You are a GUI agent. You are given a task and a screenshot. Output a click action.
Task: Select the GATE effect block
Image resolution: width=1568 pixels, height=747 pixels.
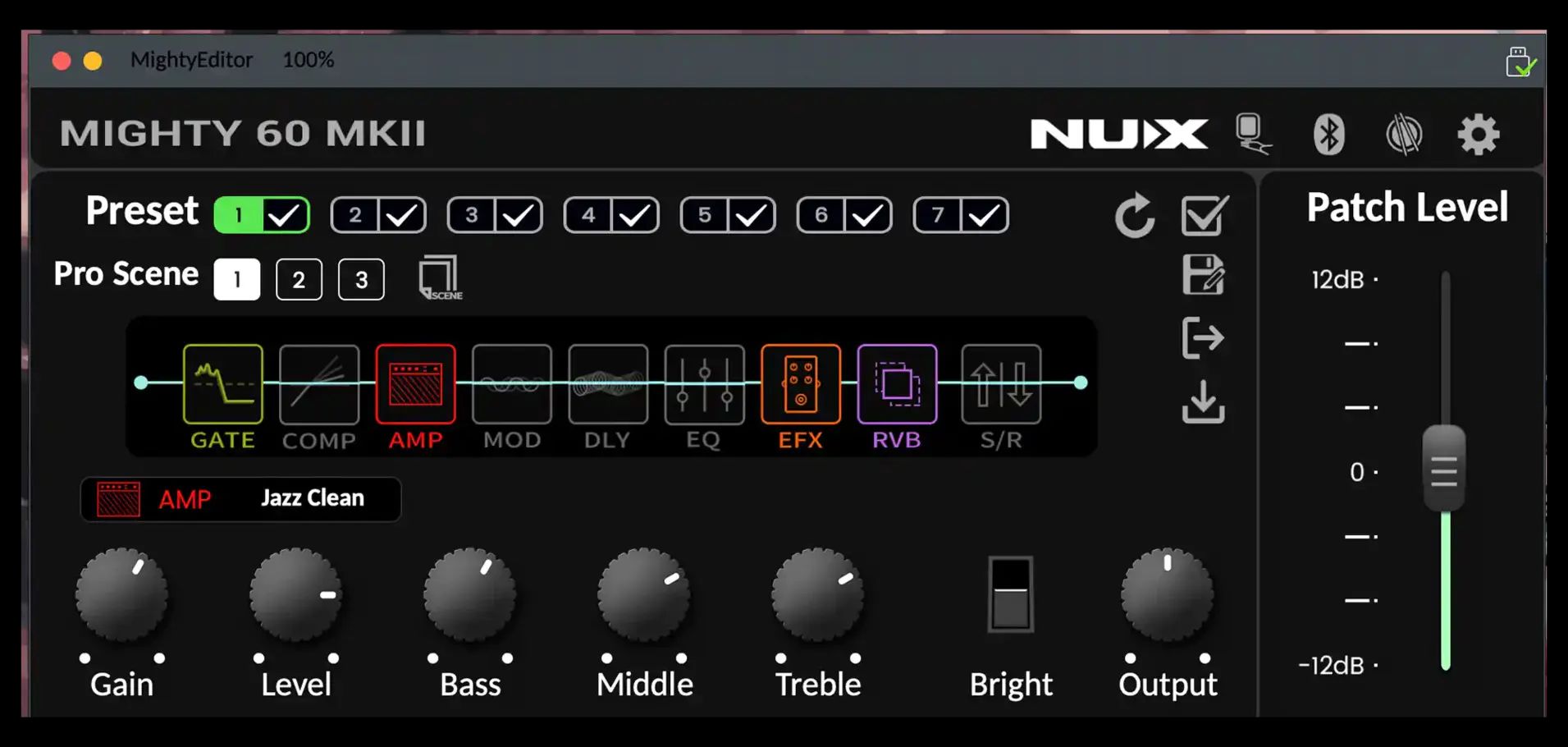222,384
